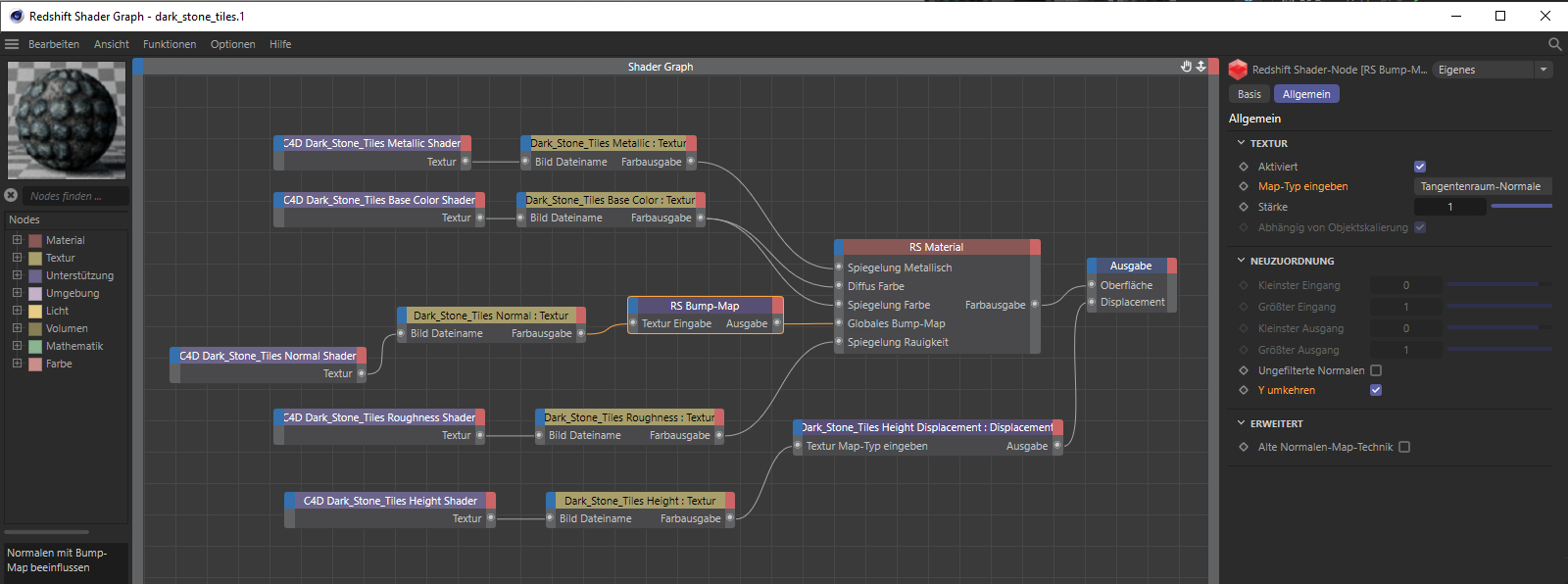The image size is (1568, 584).
Task: Click keyframe diamond next to Y umkehren
Action: click(1244, 390)
